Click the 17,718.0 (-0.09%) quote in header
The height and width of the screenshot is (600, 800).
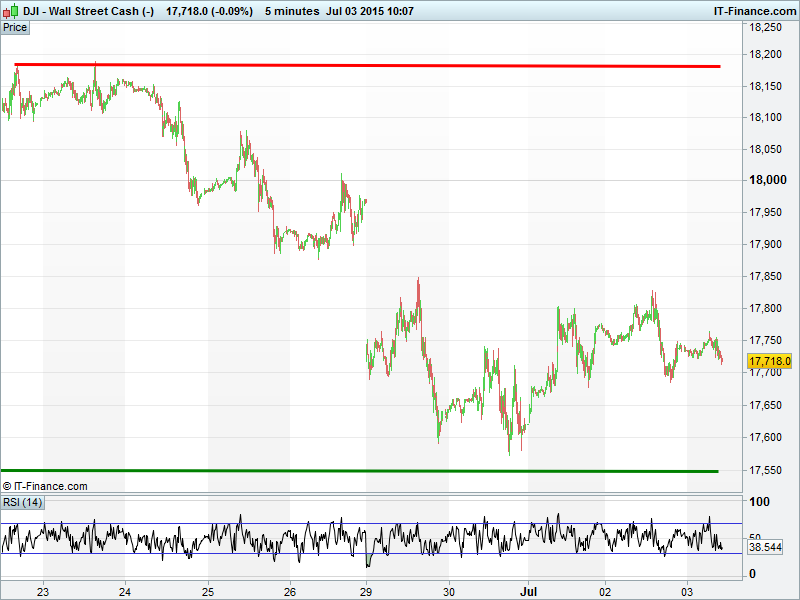tap(209, 10)
